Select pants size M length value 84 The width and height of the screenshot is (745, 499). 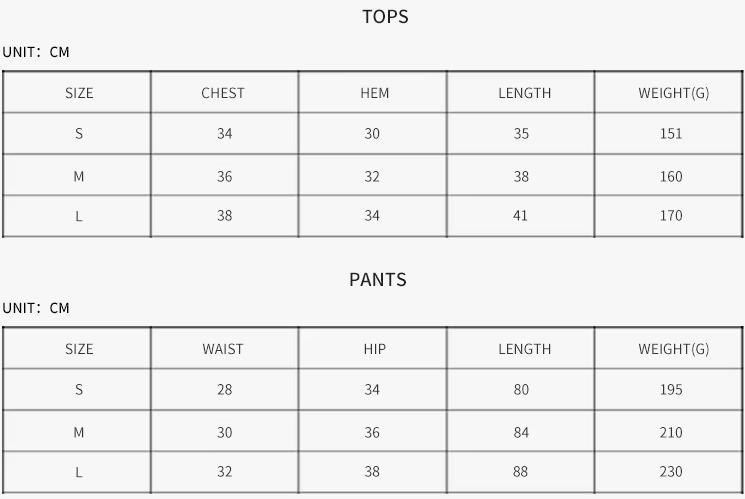[521, 433]
